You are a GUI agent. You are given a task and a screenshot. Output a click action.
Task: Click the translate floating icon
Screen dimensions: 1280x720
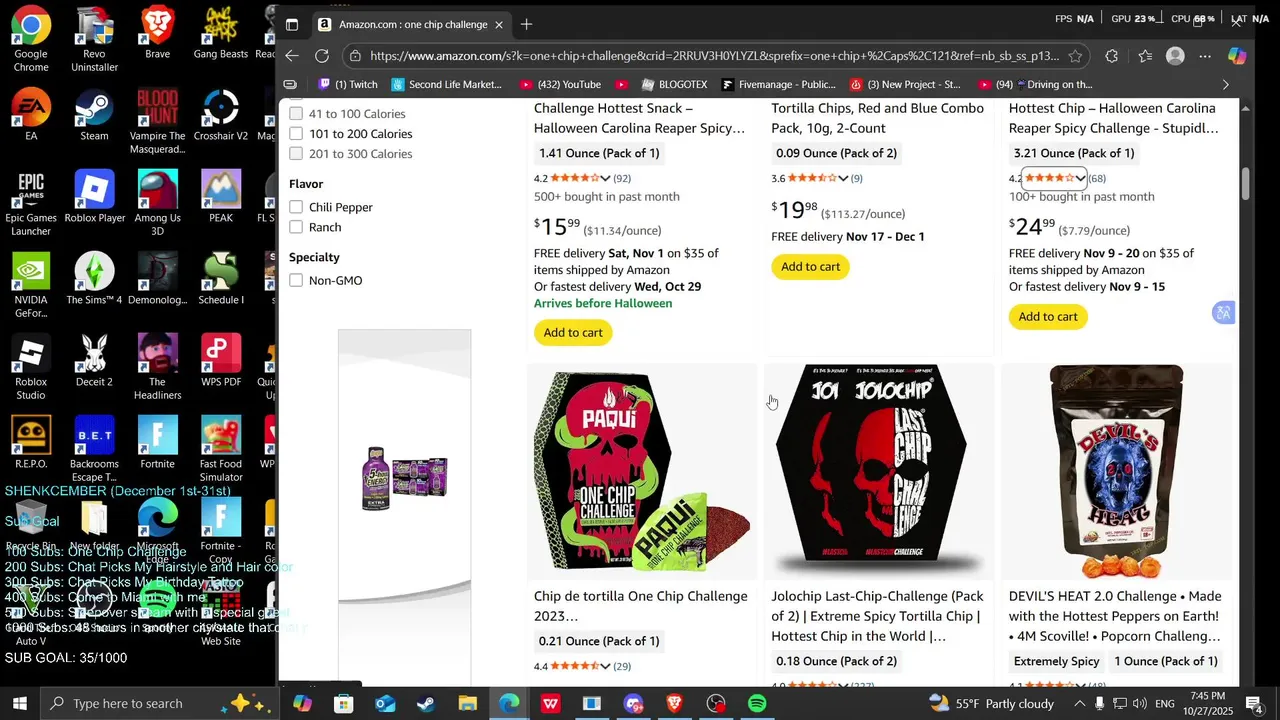[1223, 313]
